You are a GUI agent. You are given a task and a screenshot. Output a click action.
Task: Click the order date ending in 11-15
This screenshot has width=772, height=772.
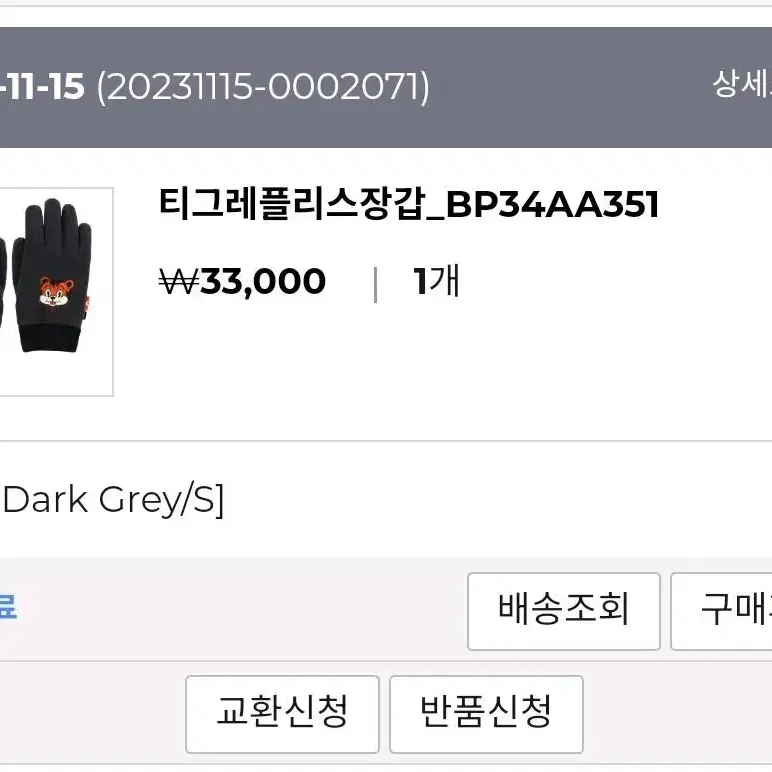pyautogui.click(x=42, y=87)
